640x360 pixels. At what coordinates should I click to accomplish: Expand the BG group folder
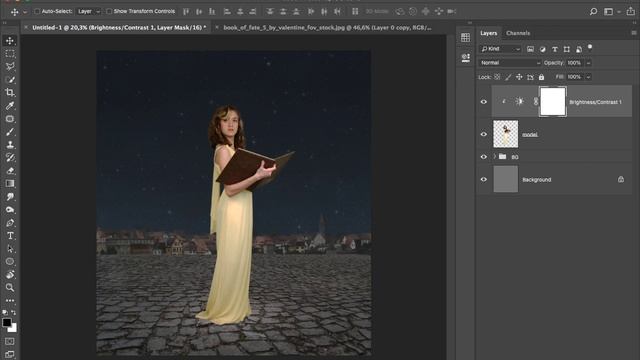(x=495, y=157)
